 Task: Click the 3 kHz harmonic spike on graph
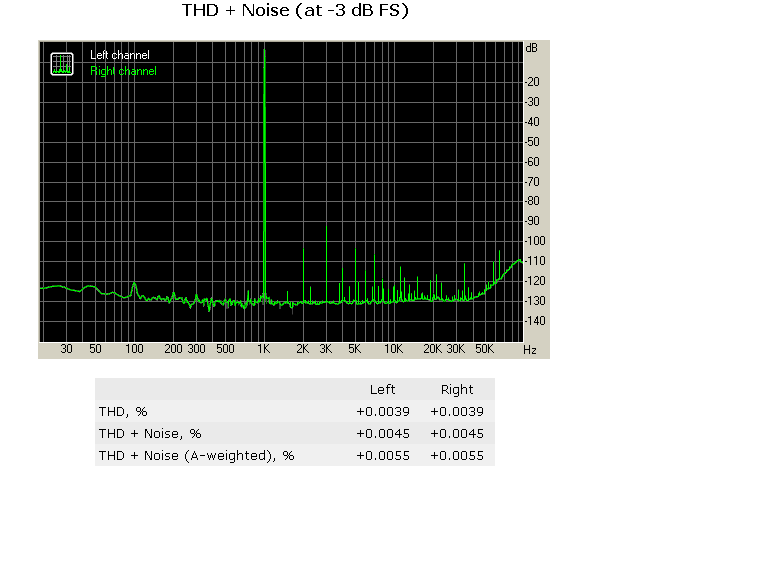326,264
